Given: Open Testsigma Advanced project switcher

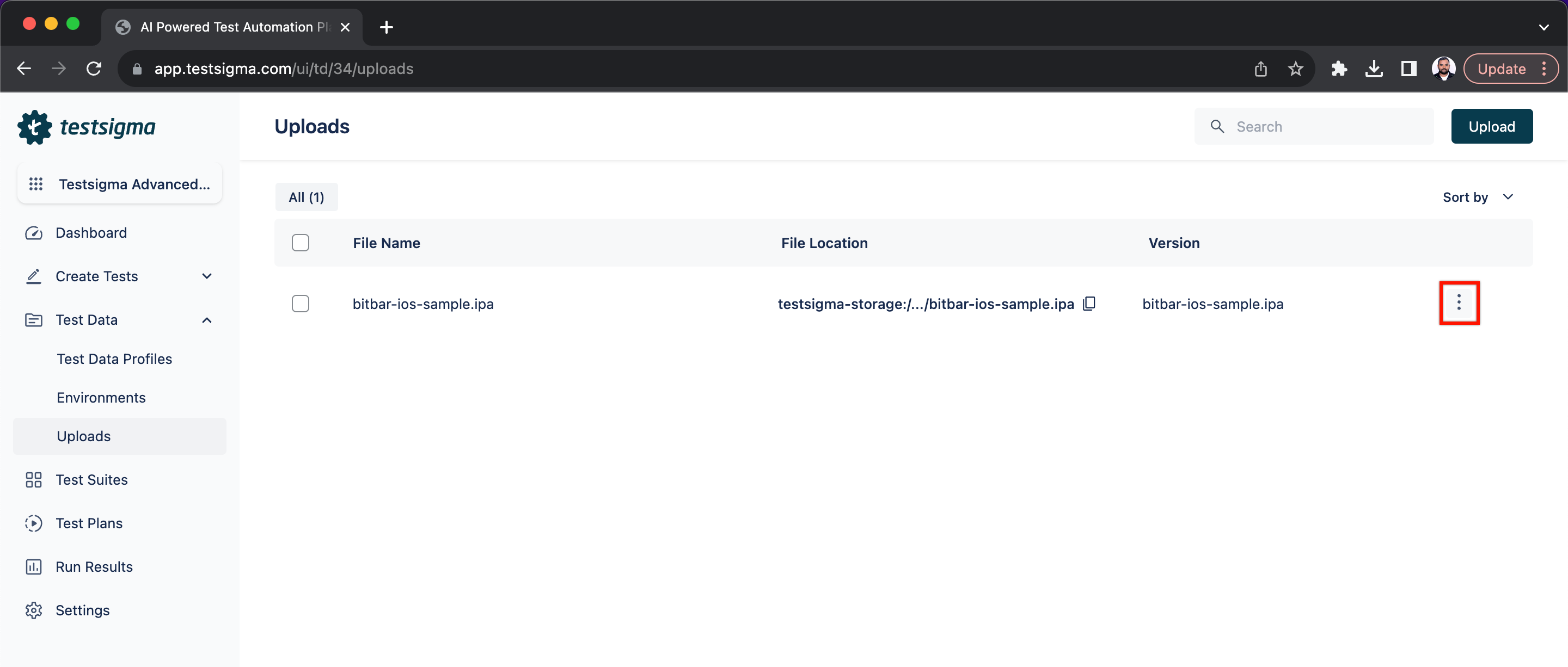Looking at the screenshot, I should tap(120, 184).
